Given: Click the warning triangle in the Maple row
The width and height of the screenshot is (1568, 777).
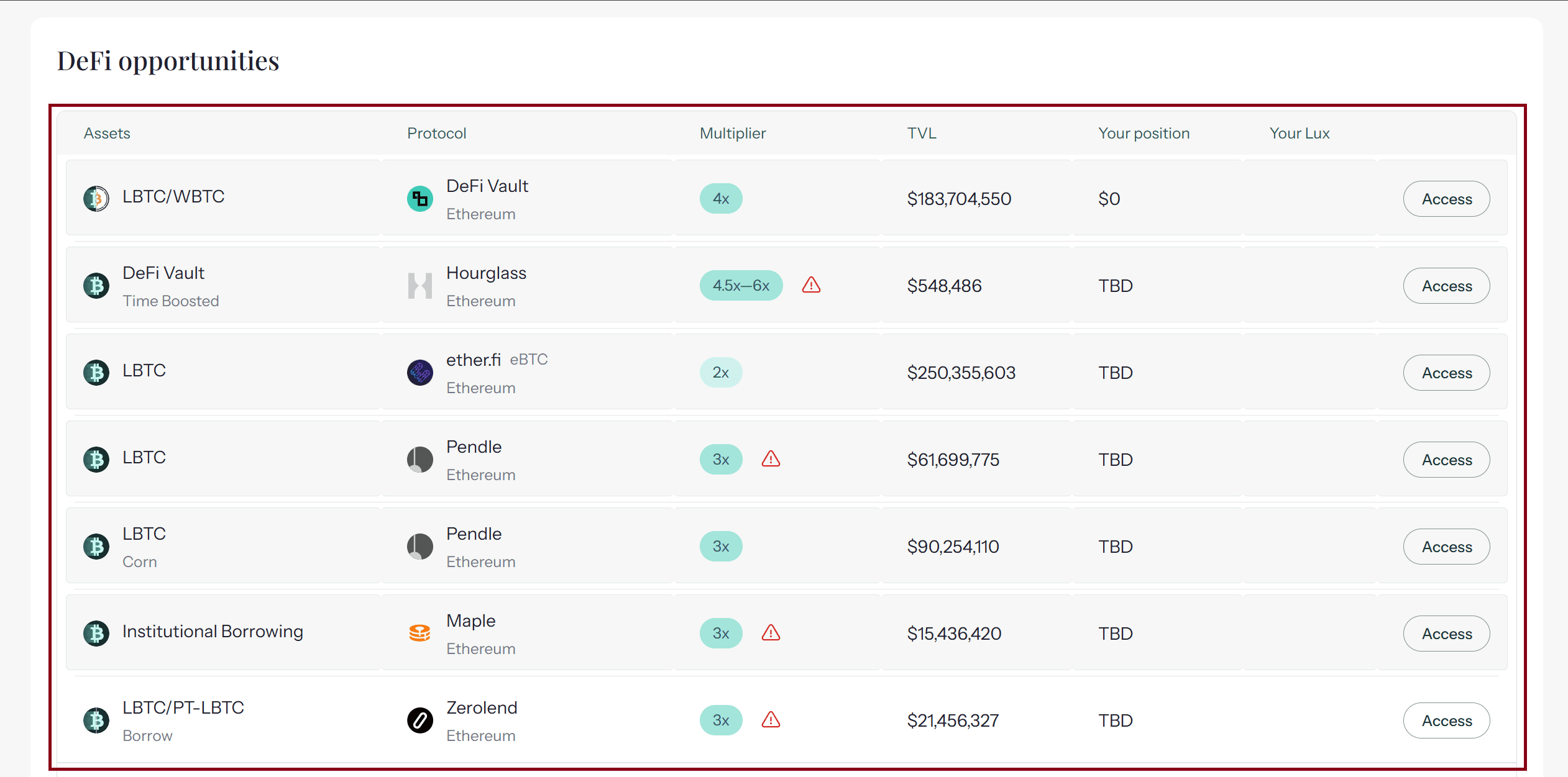Looking at the screenshot, I should point(771,633).
